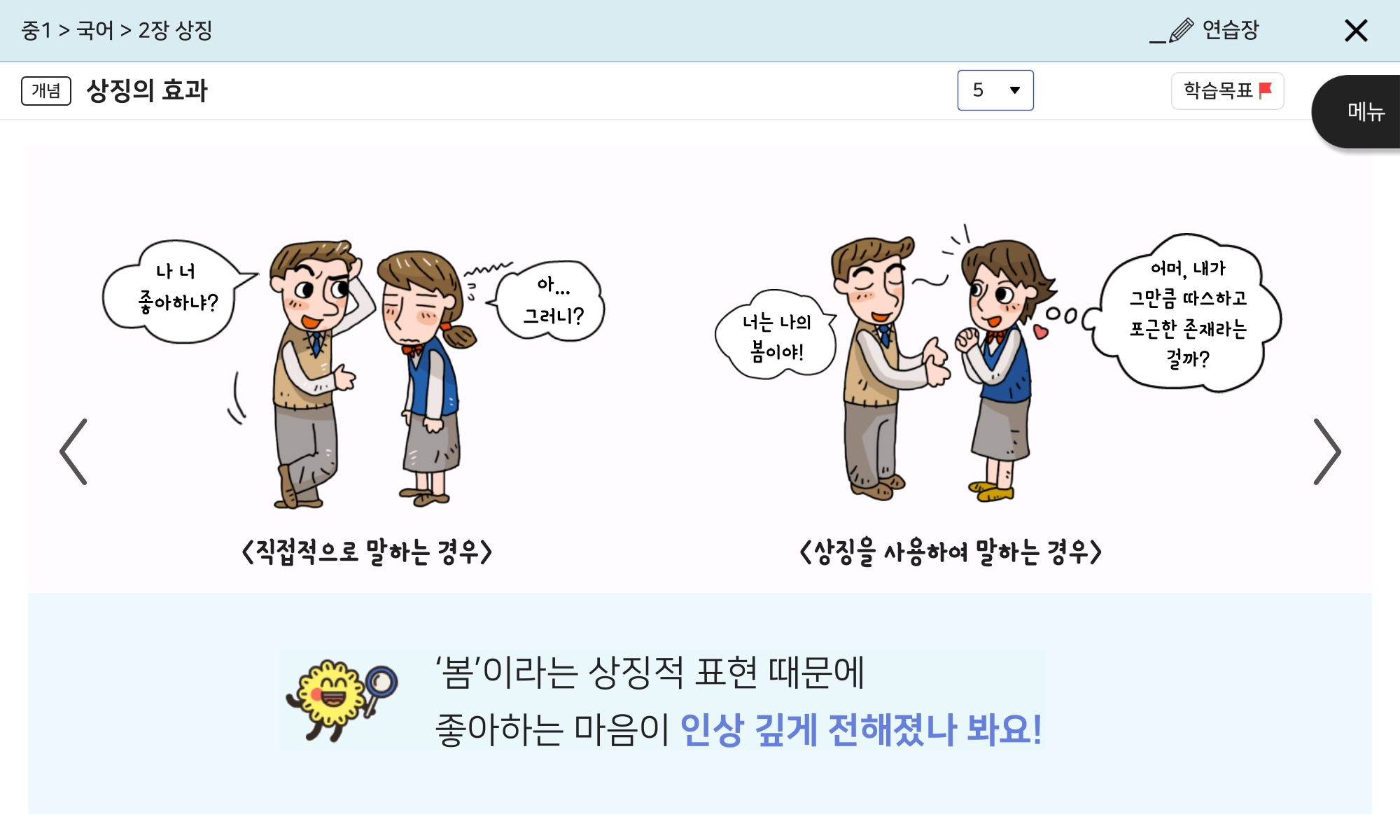Open the dark 메뉴 side tab
The height and width of the screenshot is (840, 1400).
(1357, 111)
